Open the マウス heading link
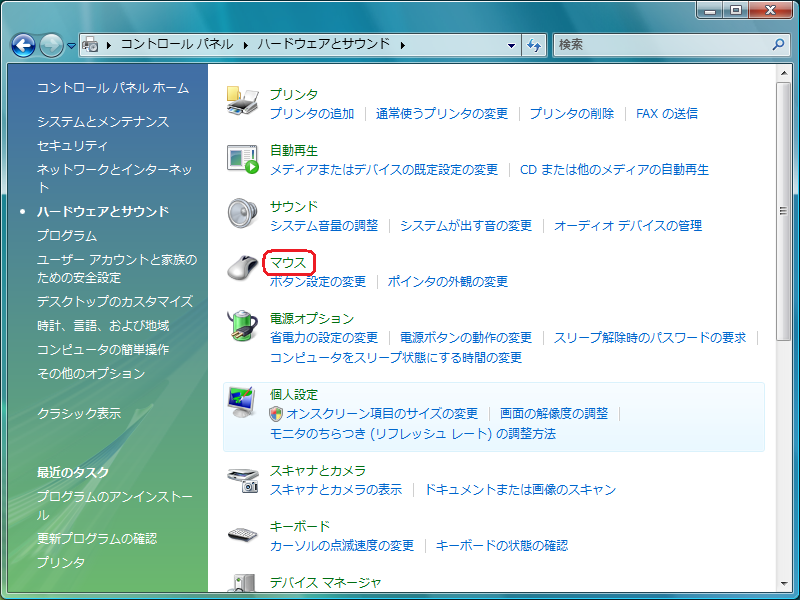 point(288,263)
